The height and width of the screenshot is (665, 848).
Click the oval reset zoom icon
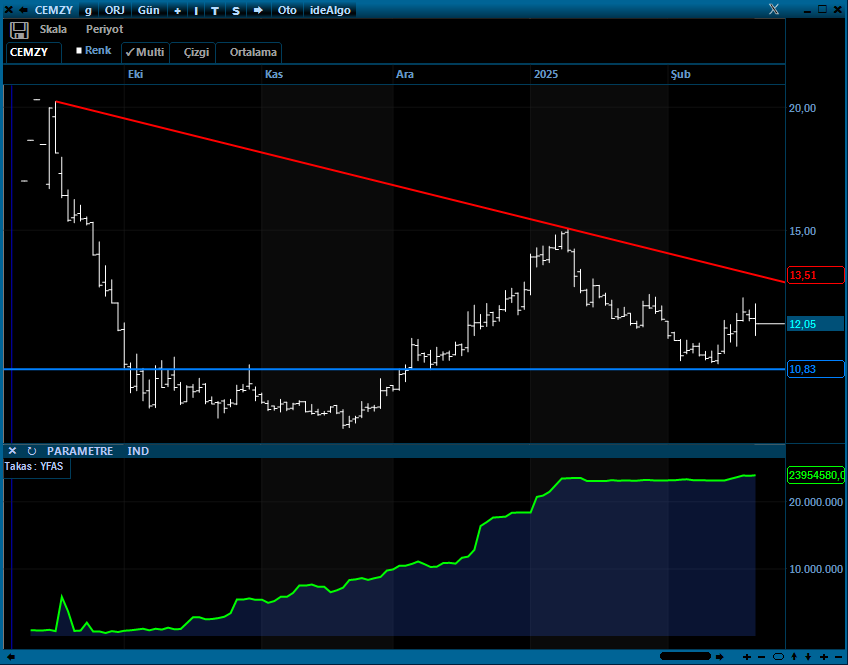pyautogui.click(x=778, y=657)
